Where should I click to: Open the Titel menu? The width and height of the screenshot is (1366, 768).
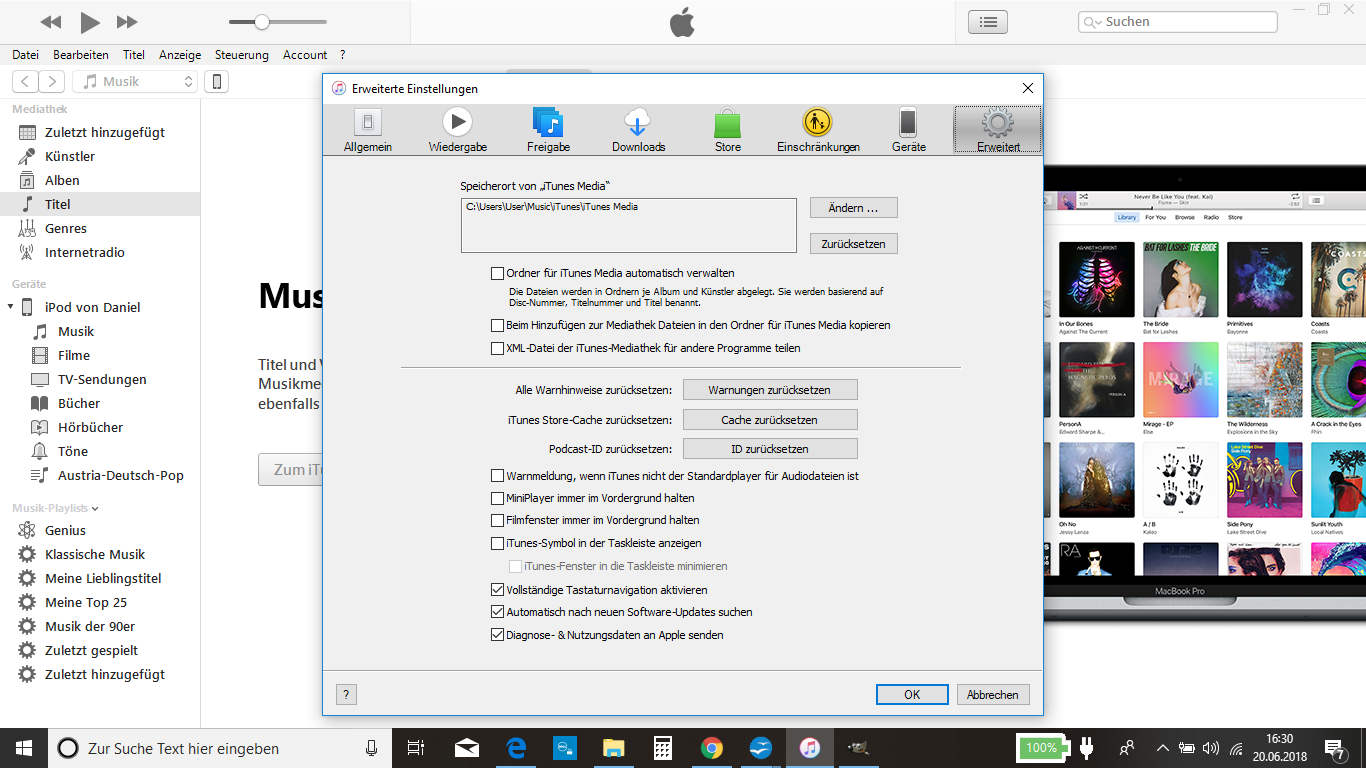(134, 55)
